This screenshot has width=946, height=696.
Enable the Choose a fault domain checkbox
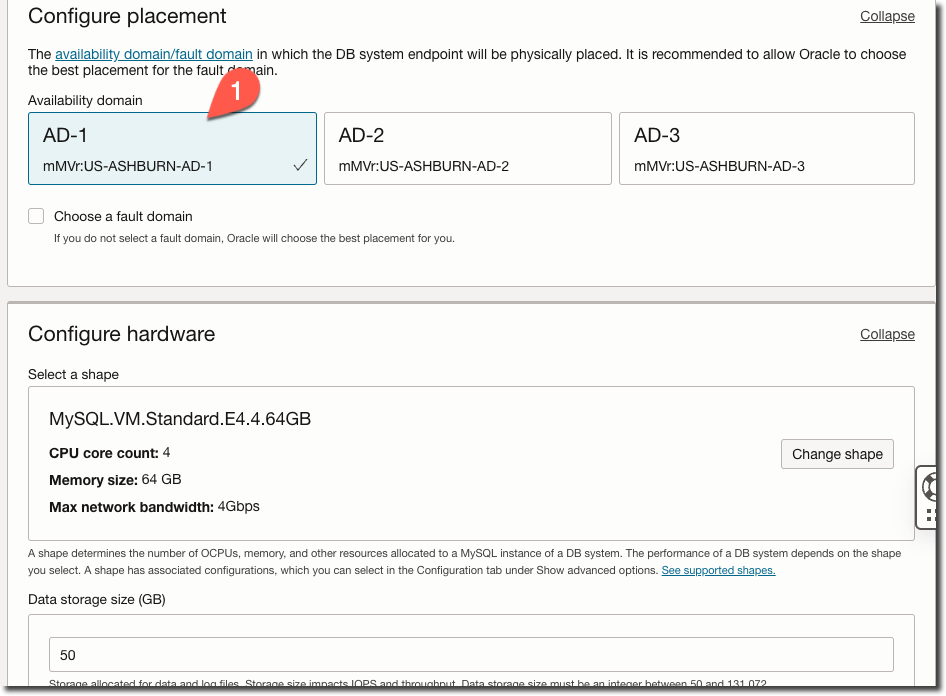[x=36, y=216]
